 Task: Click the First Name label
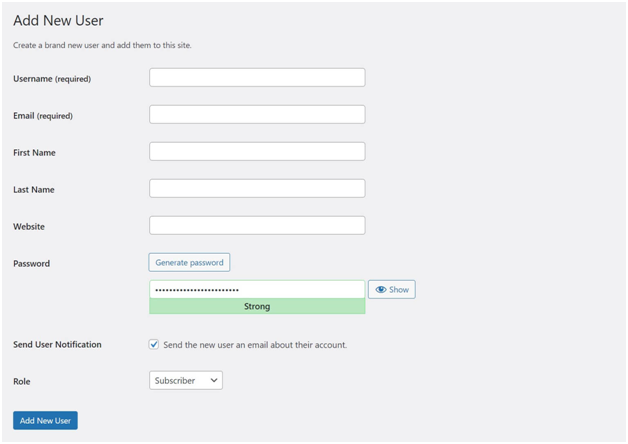(x=34, y=153)
